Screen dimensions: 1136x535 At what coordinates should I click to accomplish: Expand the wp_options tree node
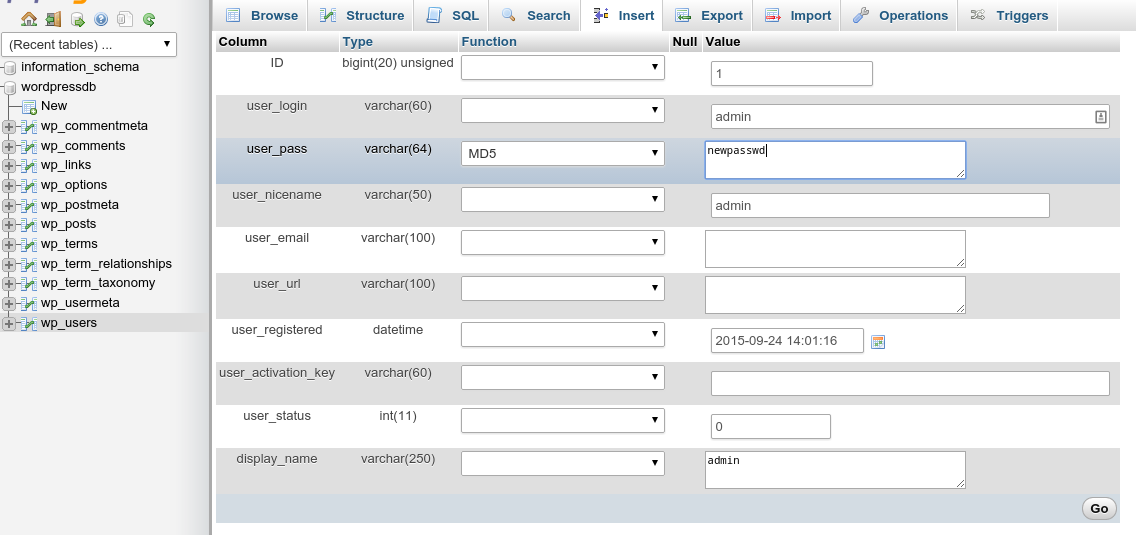9,186
